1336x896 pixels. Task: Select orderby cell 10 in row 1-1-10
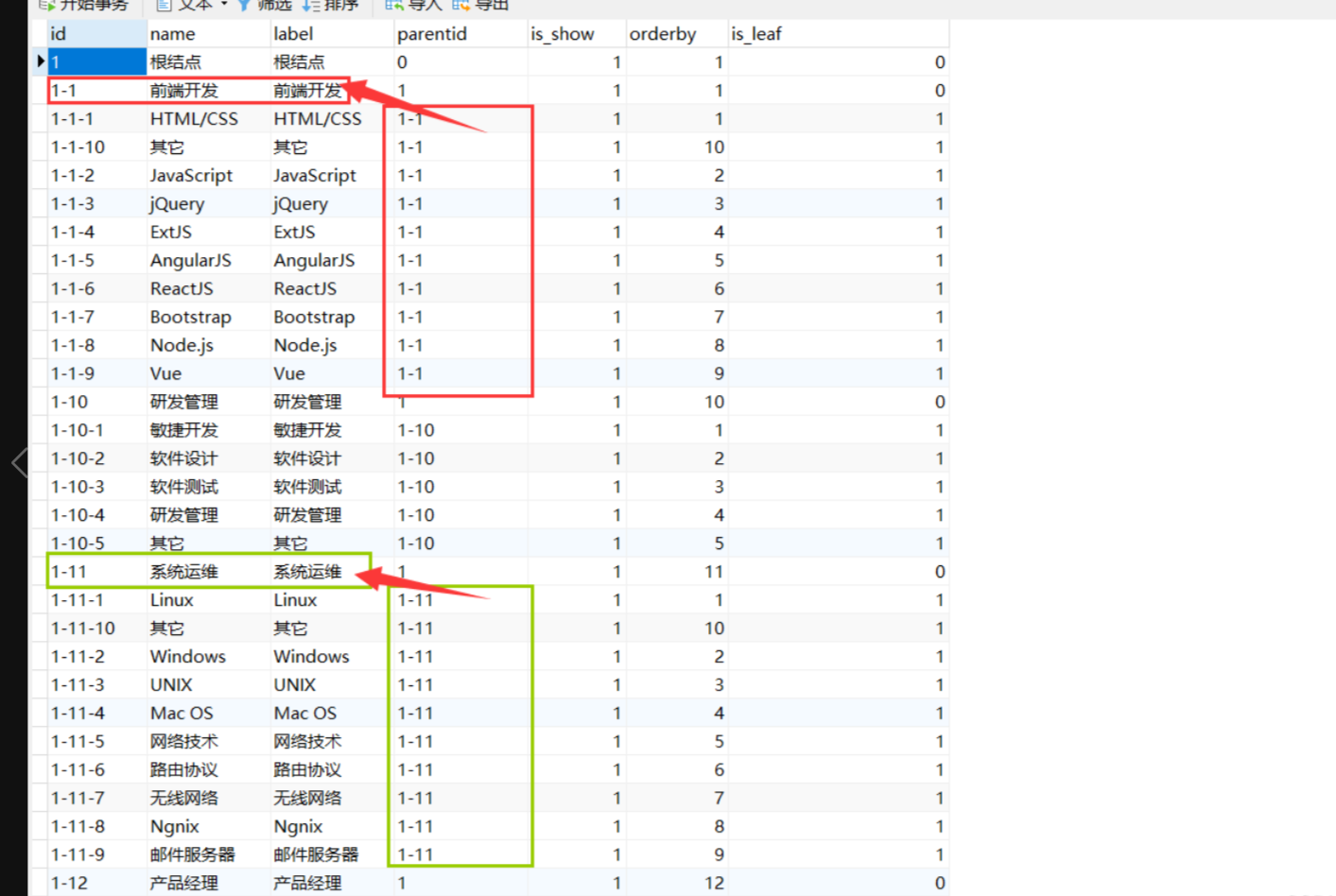pos(677,147)
